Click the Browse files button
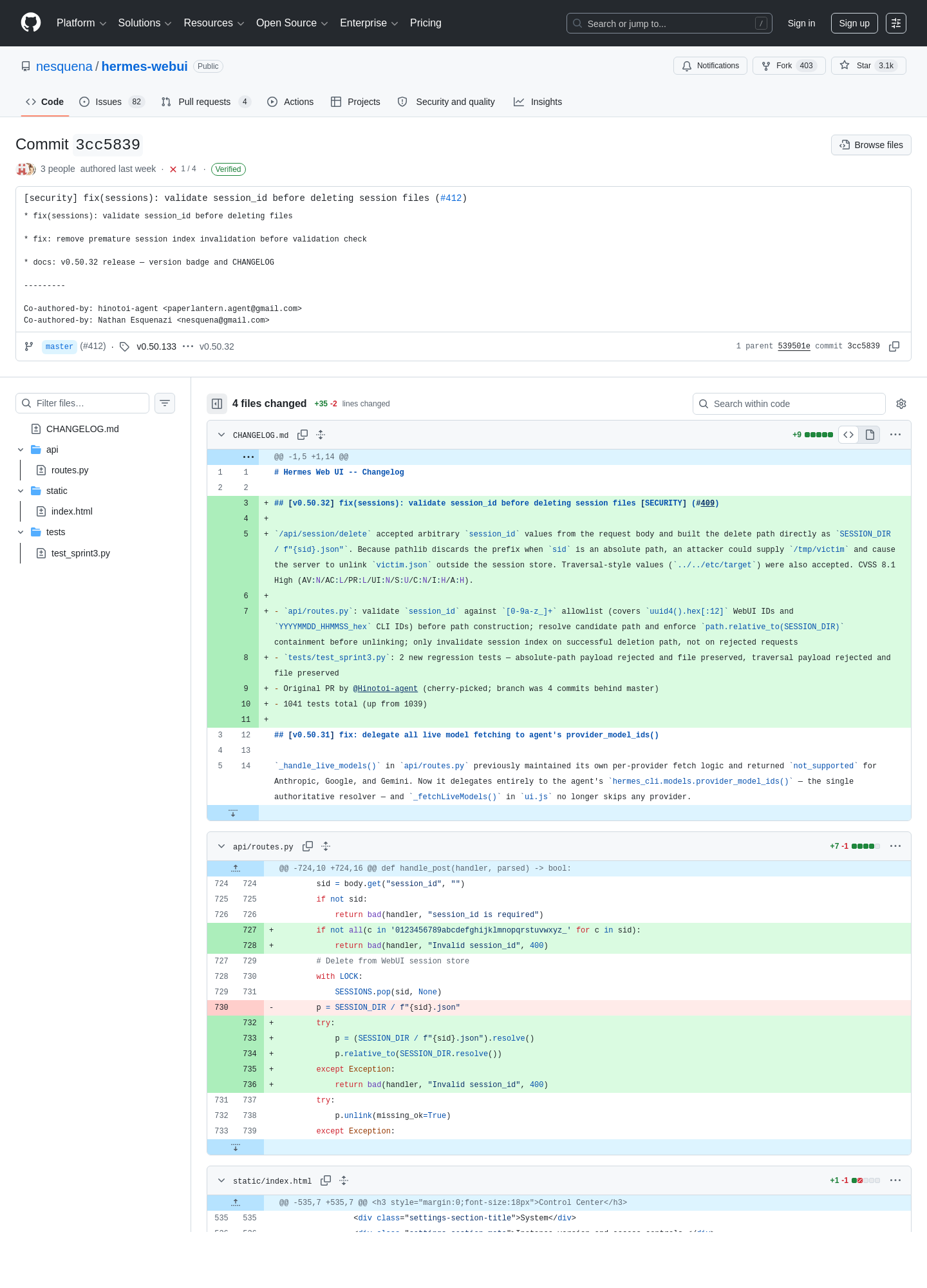This screenshot has height=1288, width=927. (871, 145)
